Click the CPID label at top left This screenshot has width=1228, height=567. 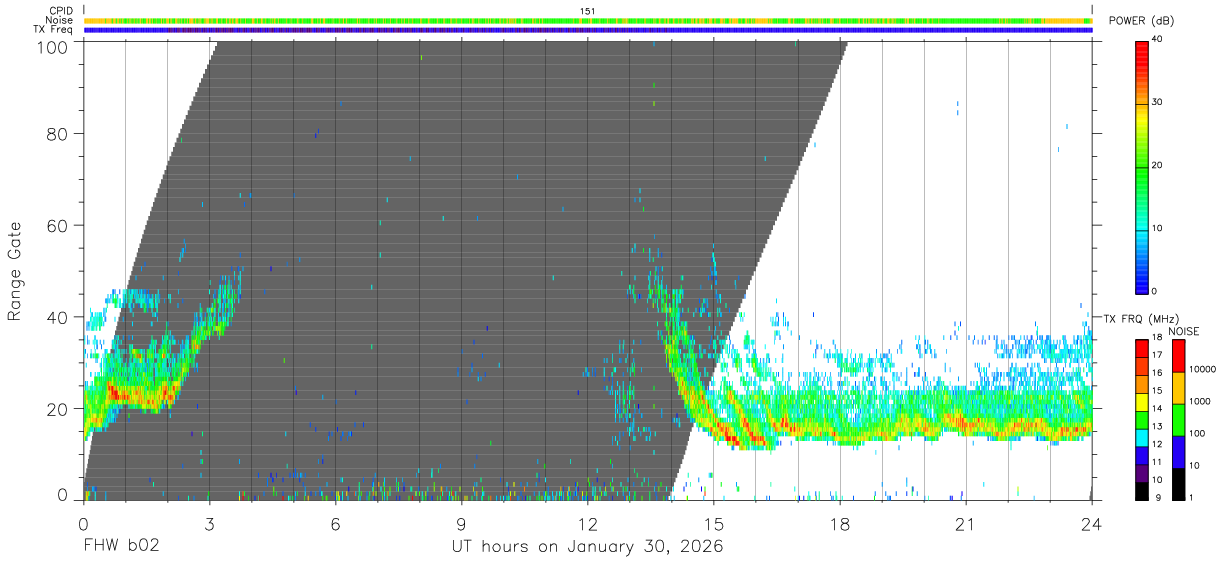pos(61,11)
